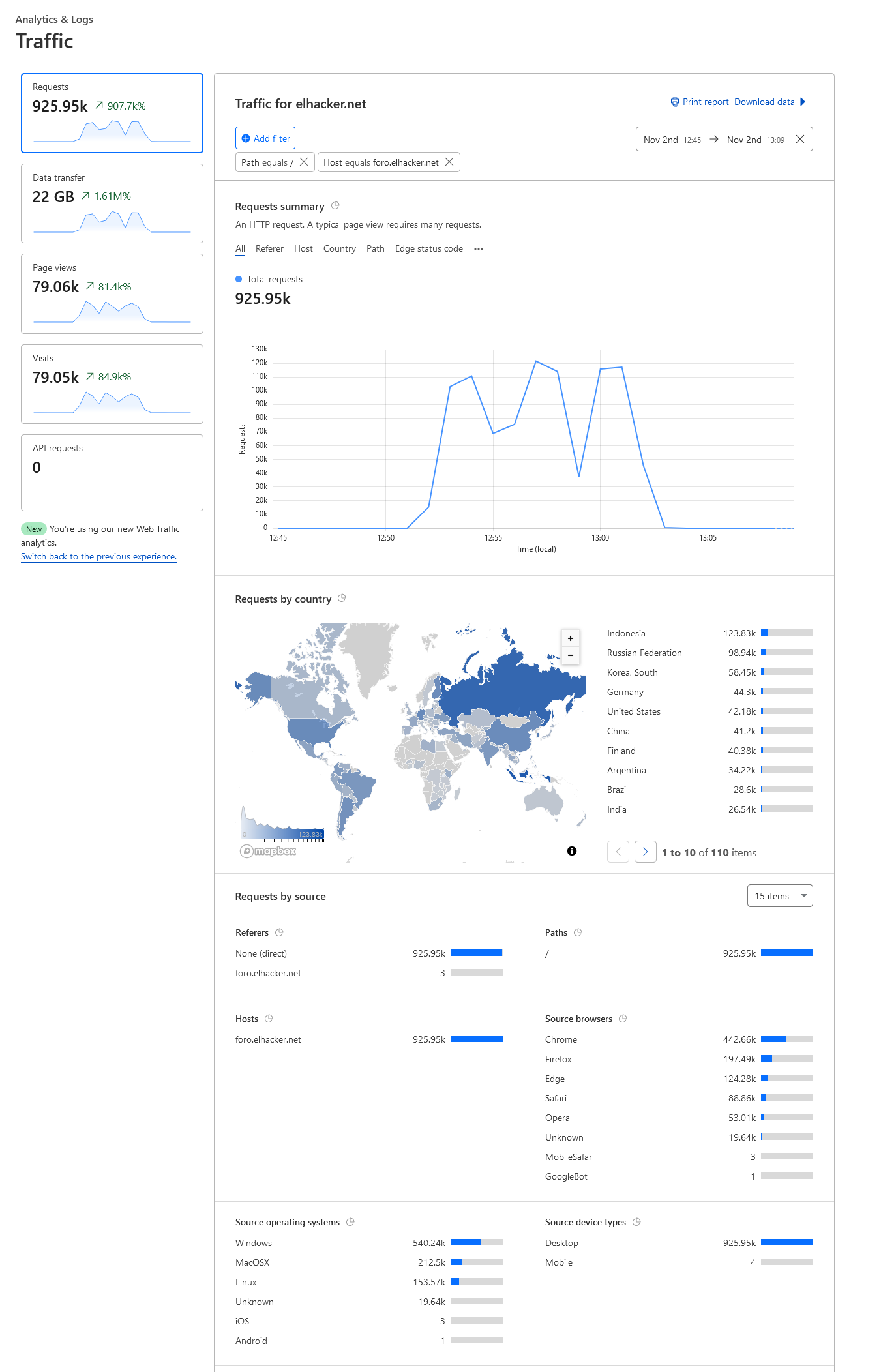Select the Edge status code tab
The width and height of the screenshot is (881, 1372).
[x=429, y=249]
